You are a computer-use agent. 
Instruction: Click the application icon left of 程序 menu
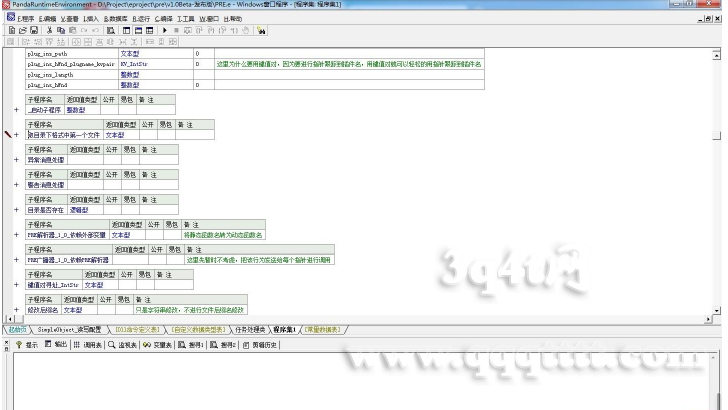(x=11, y=18)
